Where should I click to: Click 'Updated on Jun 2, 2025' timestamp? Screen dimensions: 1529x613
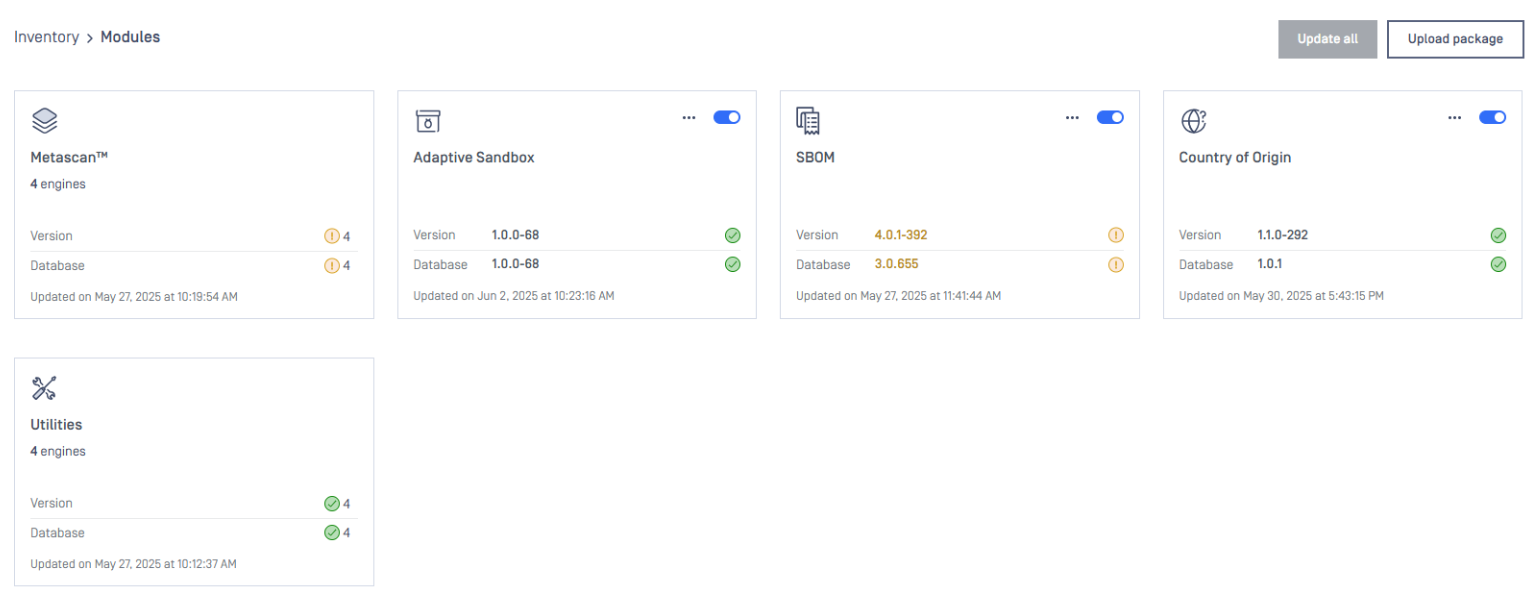[x=514, y=296]
